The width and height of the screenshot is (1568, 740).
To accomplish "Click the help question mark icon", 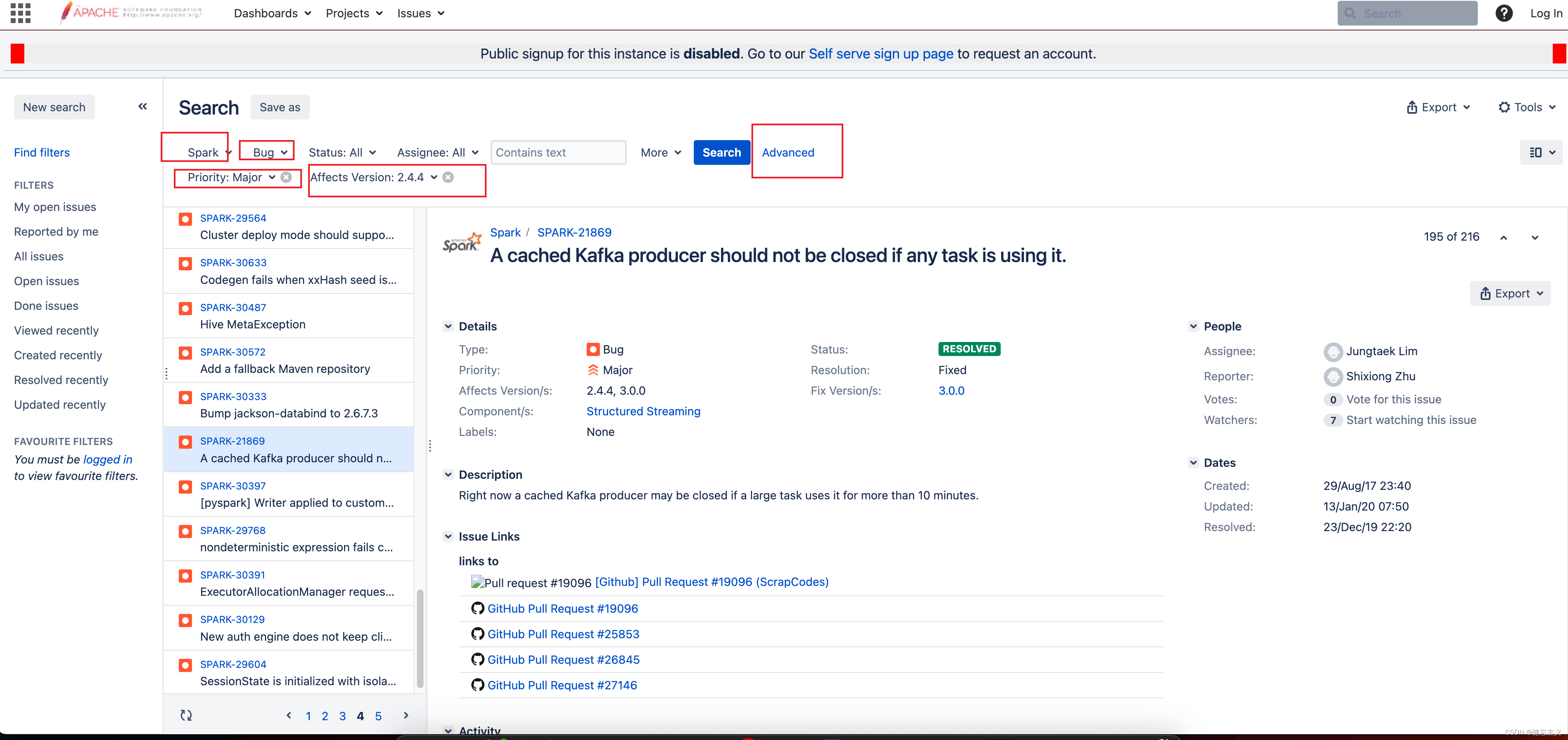I will pyautogui.click(x=1503, y=13).
